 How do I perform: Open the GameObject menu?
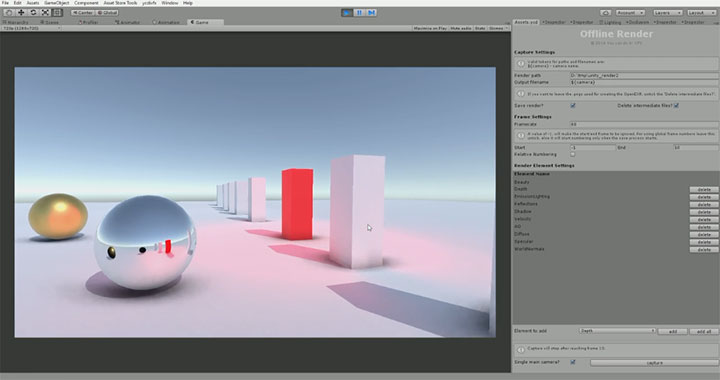click(57, 3)
